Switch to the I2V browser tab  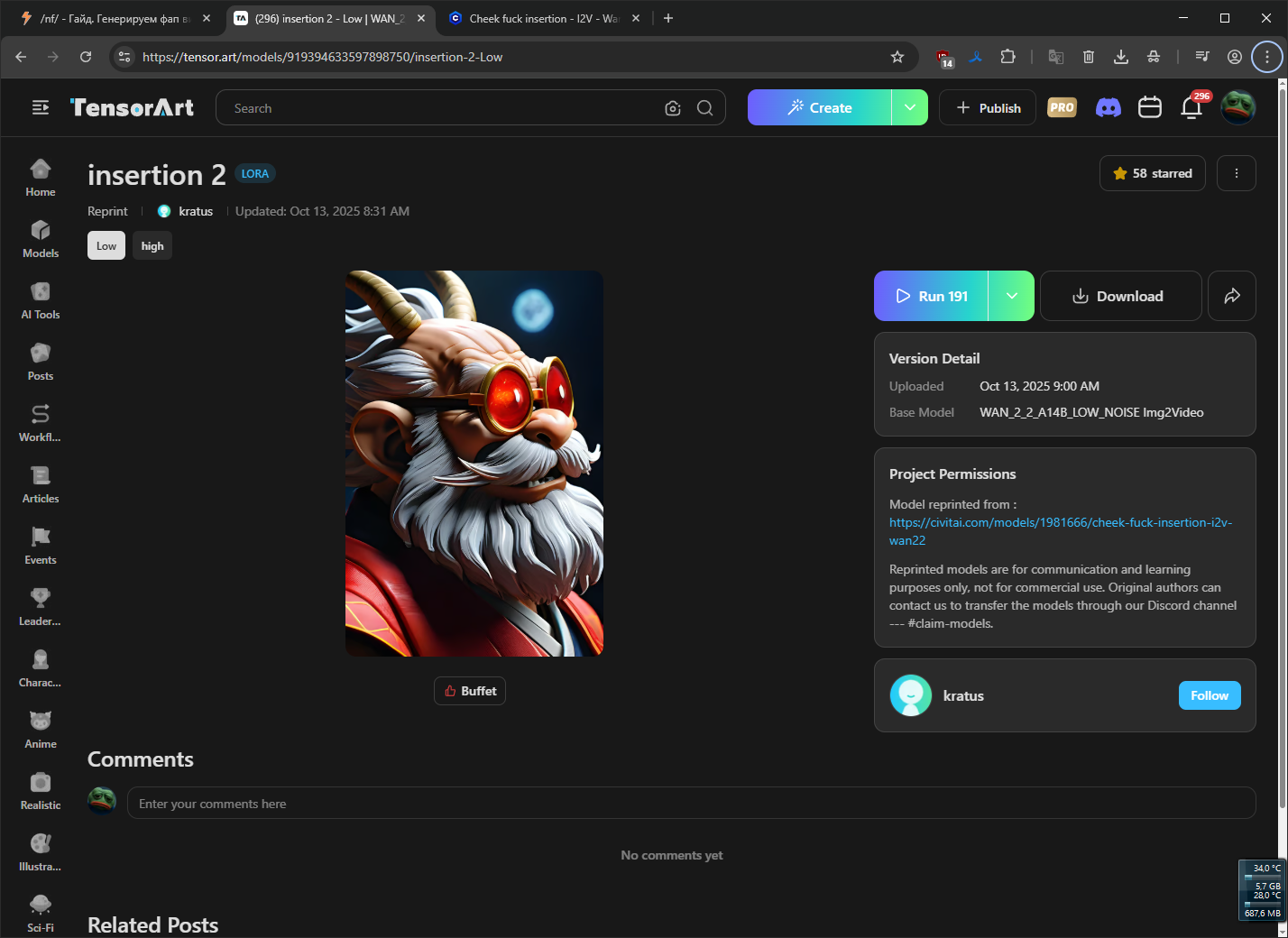pyautogui.click(x=544, y=18)
